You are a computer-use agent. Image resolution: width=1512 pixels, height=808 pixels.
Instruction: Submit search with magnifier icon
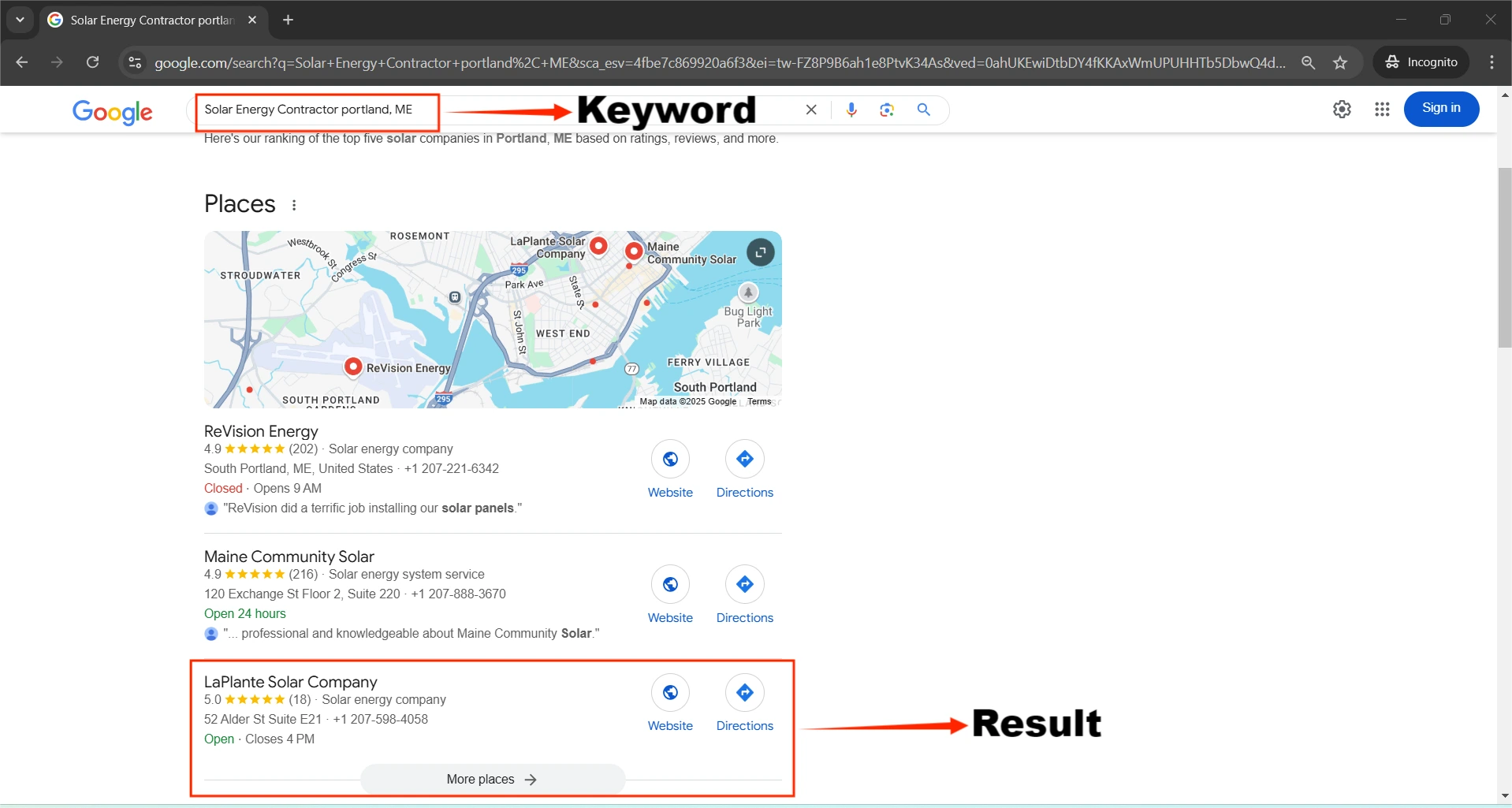[x=924, y=110]
